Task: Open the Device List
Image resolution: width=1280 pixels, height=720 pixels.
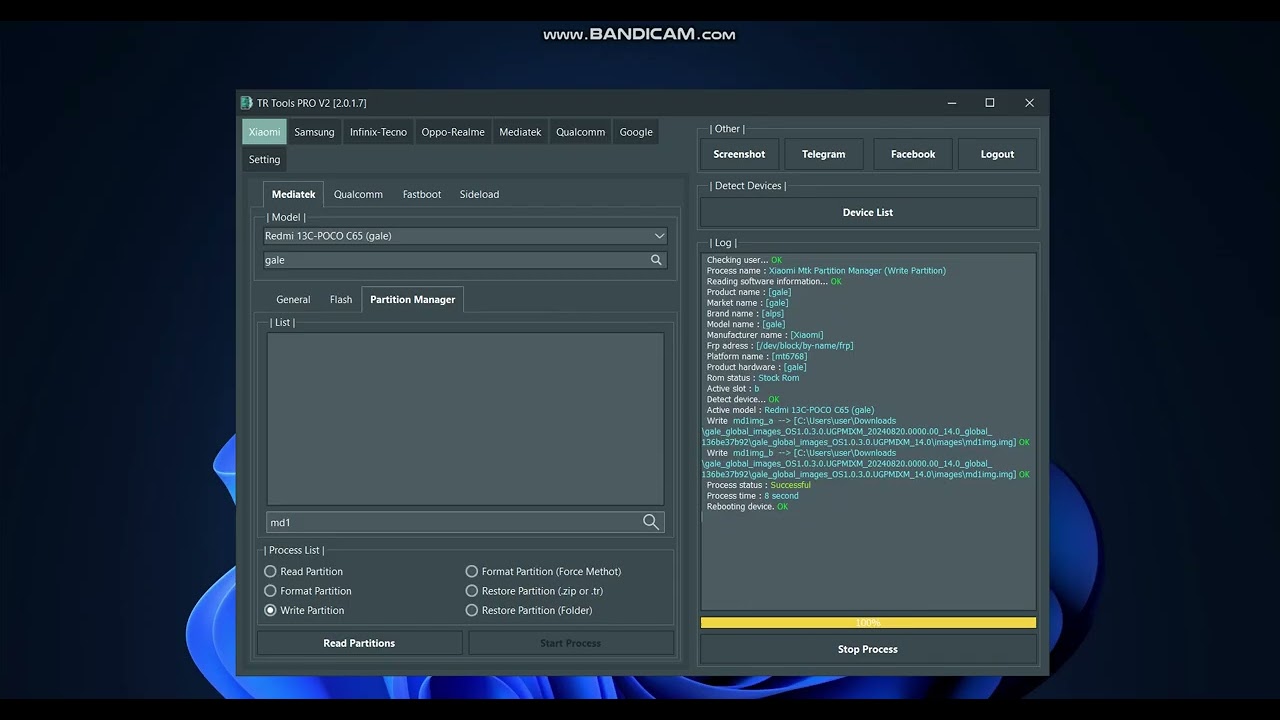Action: point(868,212)
